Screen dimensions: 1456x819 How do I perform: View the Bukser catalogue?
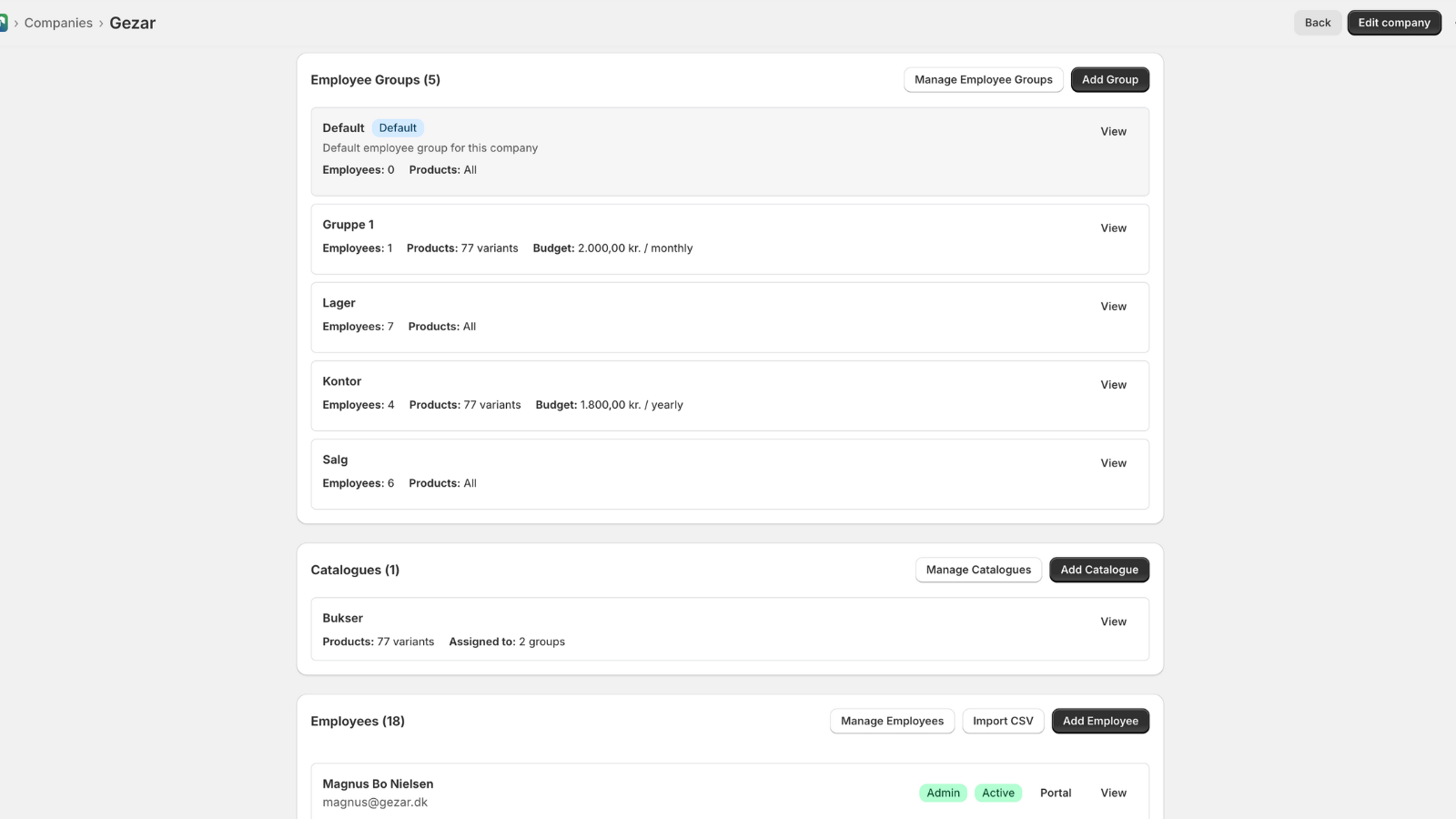[x=1113, y=622]
